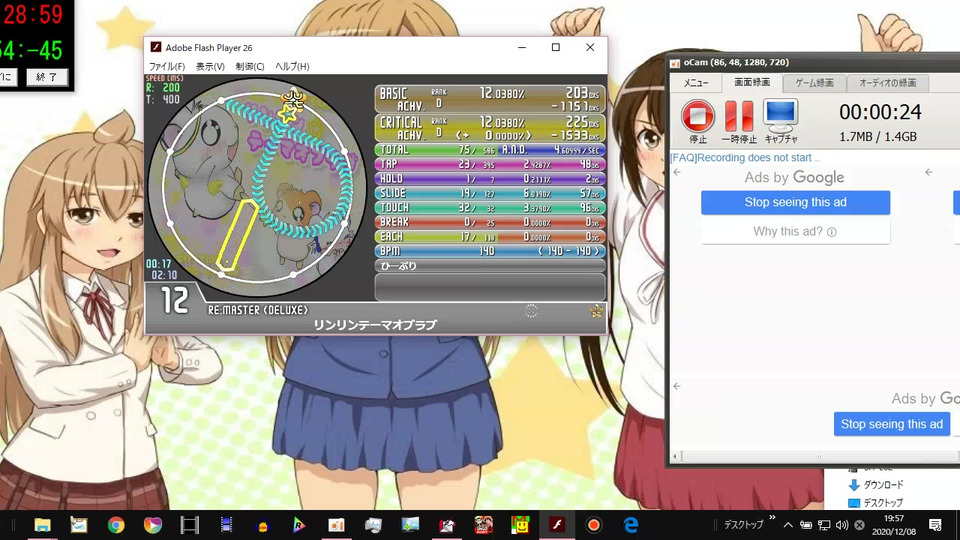Click the SLIDE notes row
This screenshot has height=540, width=960.
point(490,193)
